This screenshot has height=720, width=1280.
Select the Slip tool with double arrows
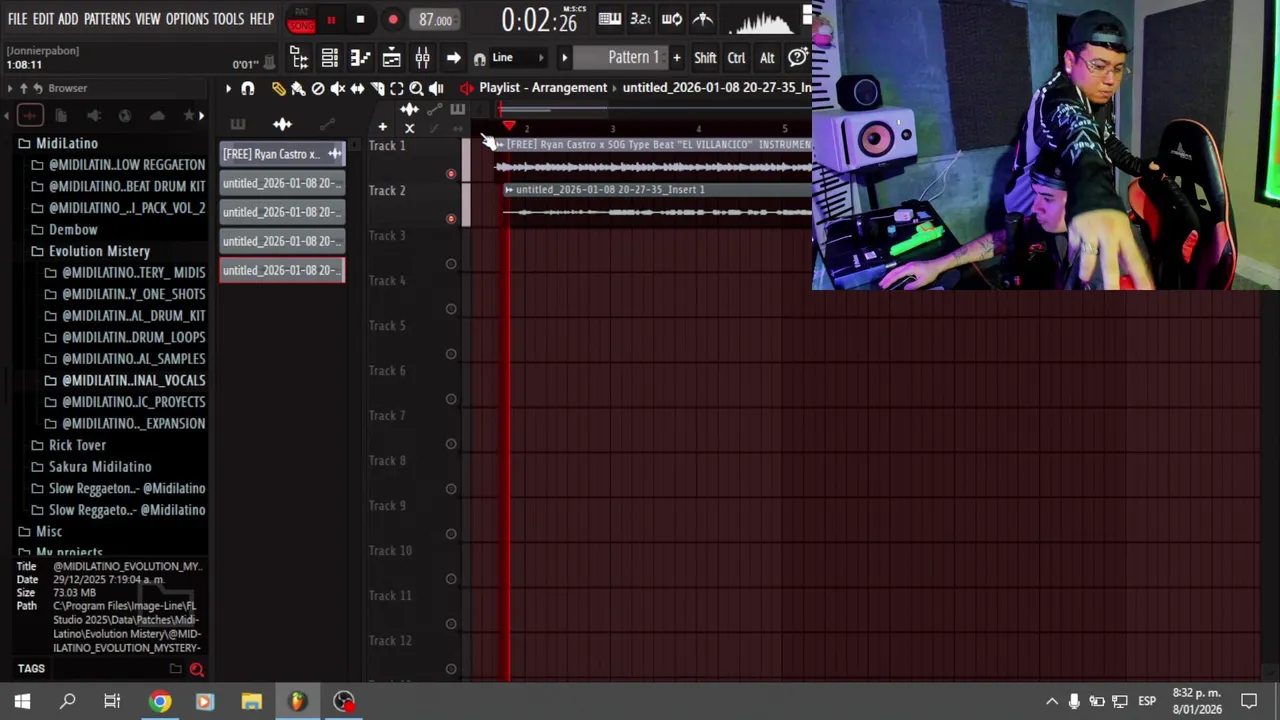point(357,88)
